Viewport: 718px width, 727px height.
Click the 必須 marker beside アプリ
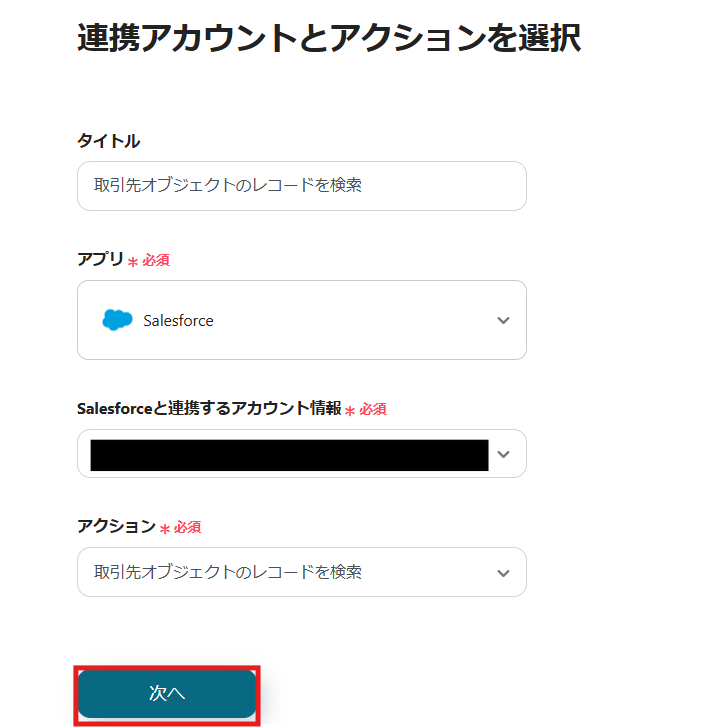[156, 260]
